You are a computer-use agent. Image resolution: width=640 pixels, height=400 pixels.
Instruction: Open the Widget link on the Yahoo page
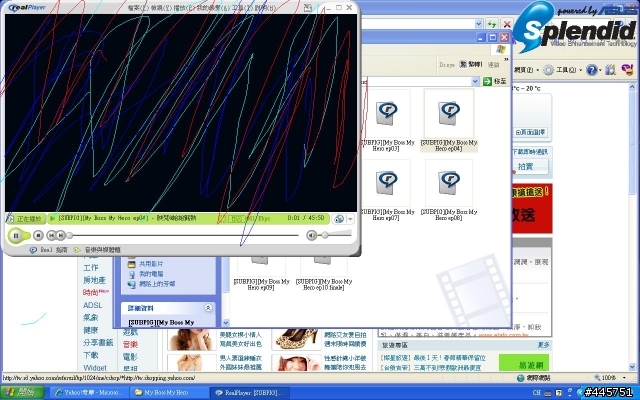[95, 367]
